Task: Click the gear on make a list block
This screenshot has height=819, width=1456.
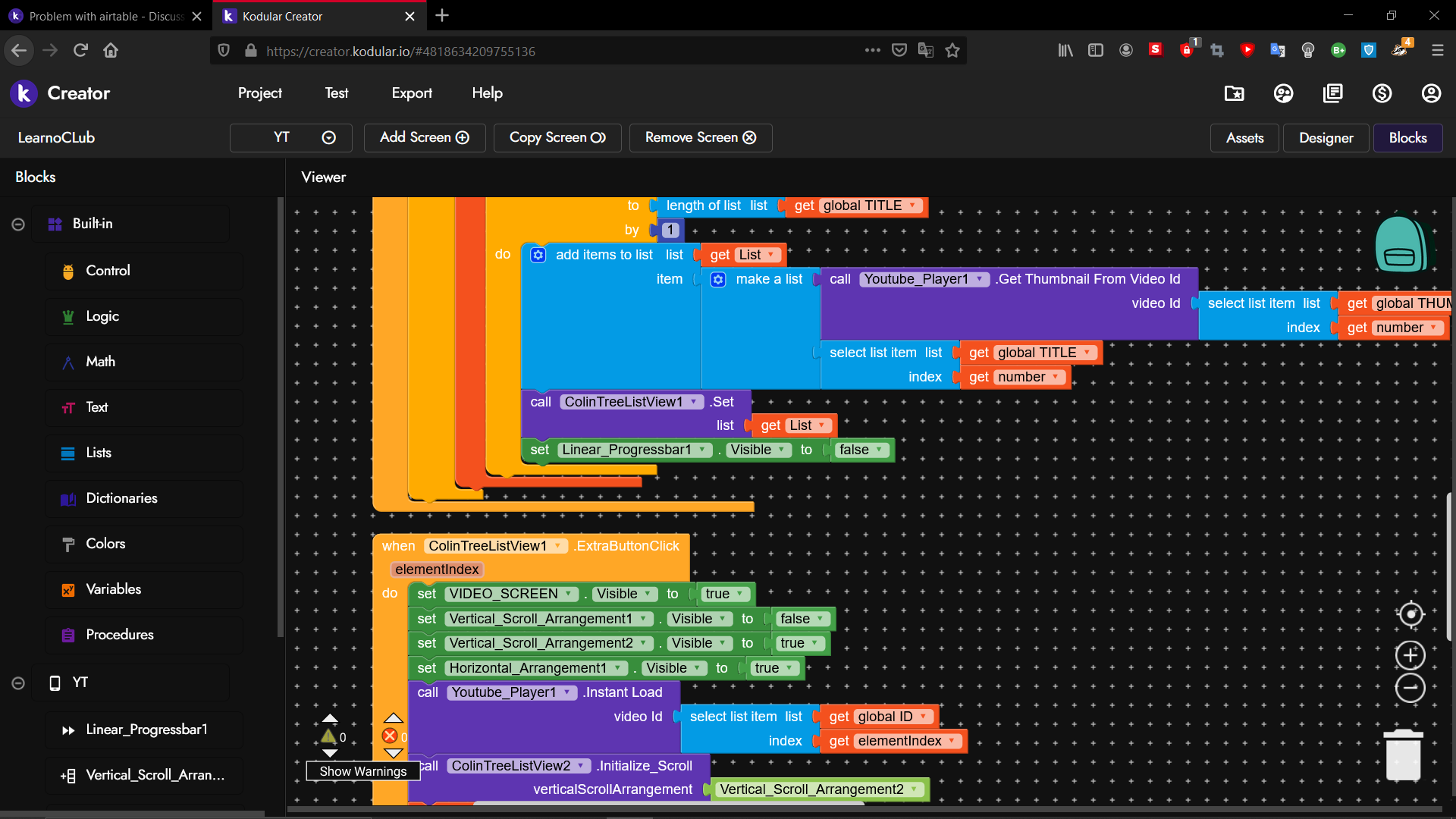Action: 718,279
